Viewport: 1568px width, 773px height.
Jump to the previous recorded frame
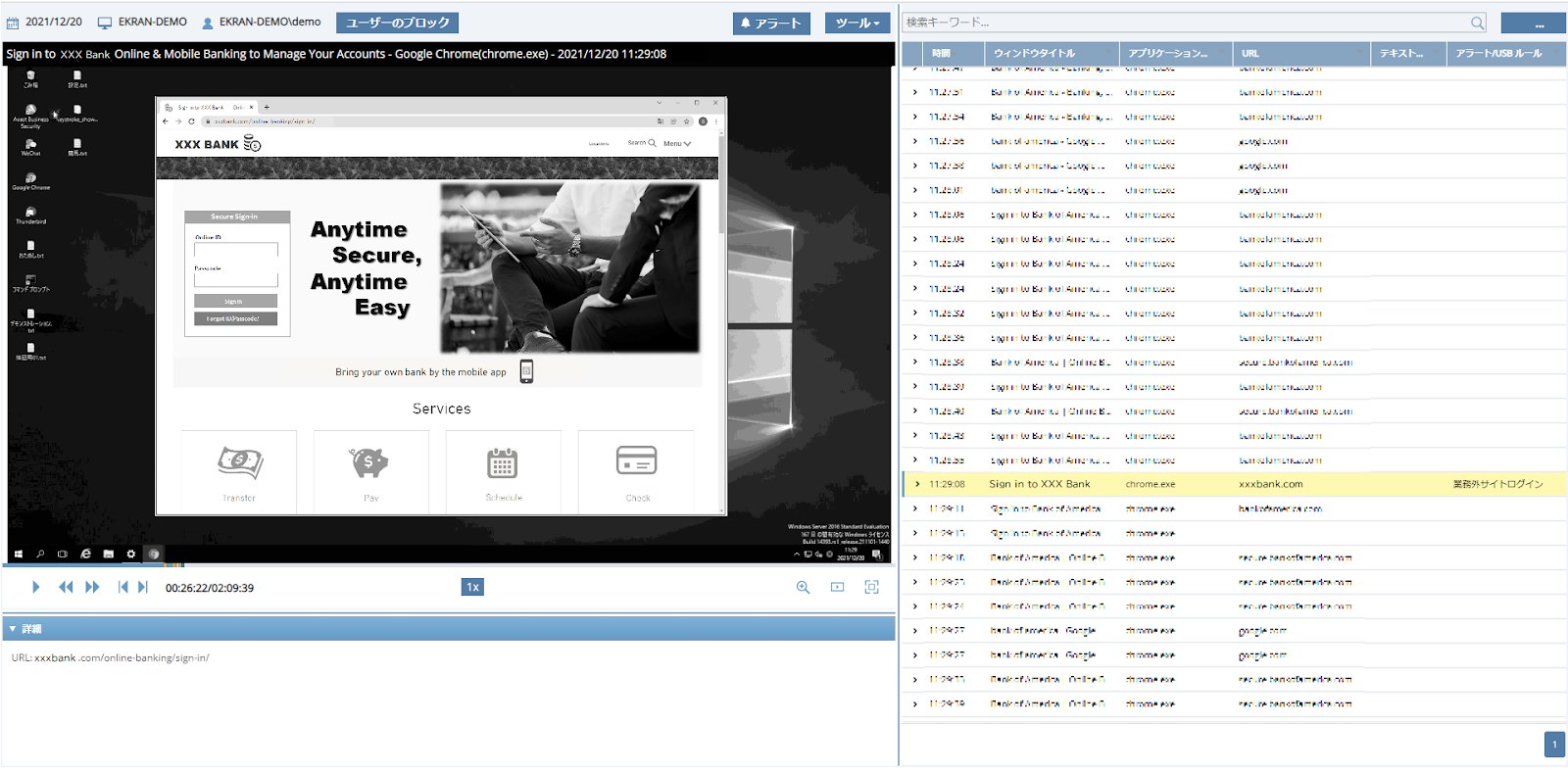click(x=122, y=587)
